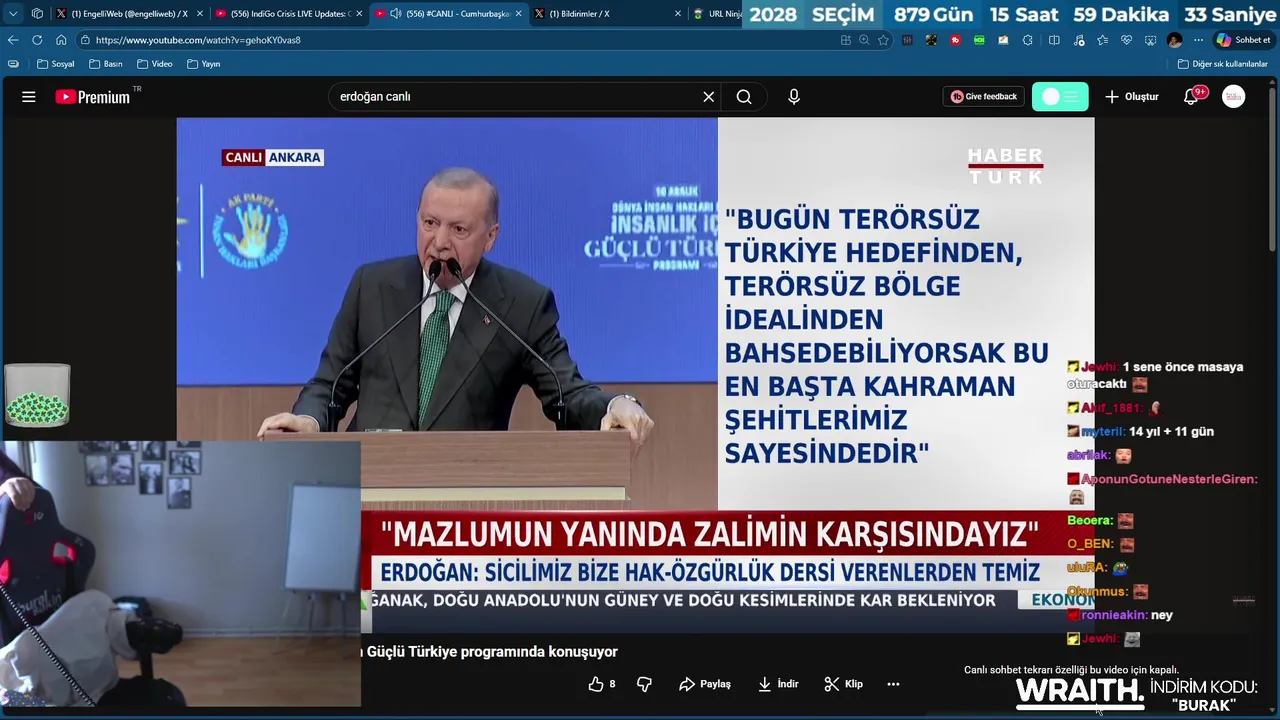The image size is (1280, 720).
Task: Open the media control music-note icon
Action: 1079,40
